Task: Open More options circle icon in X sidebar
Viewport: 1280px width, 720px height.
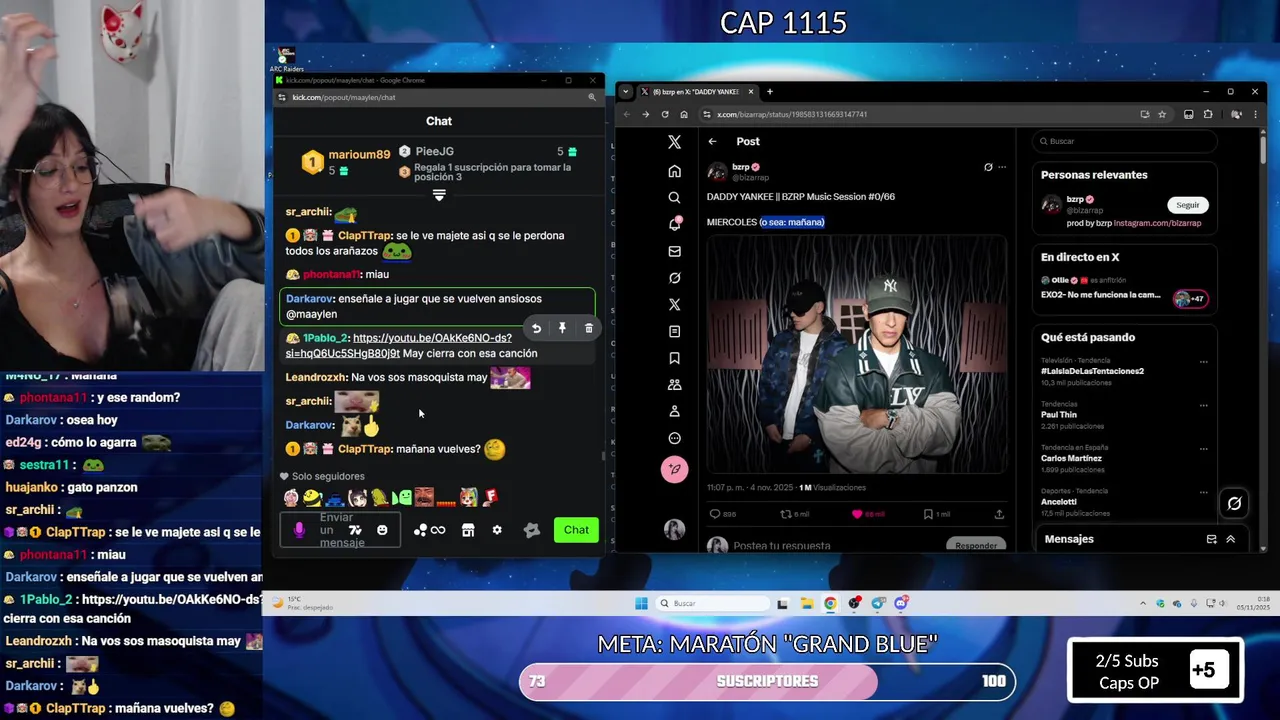Action: 674,438
